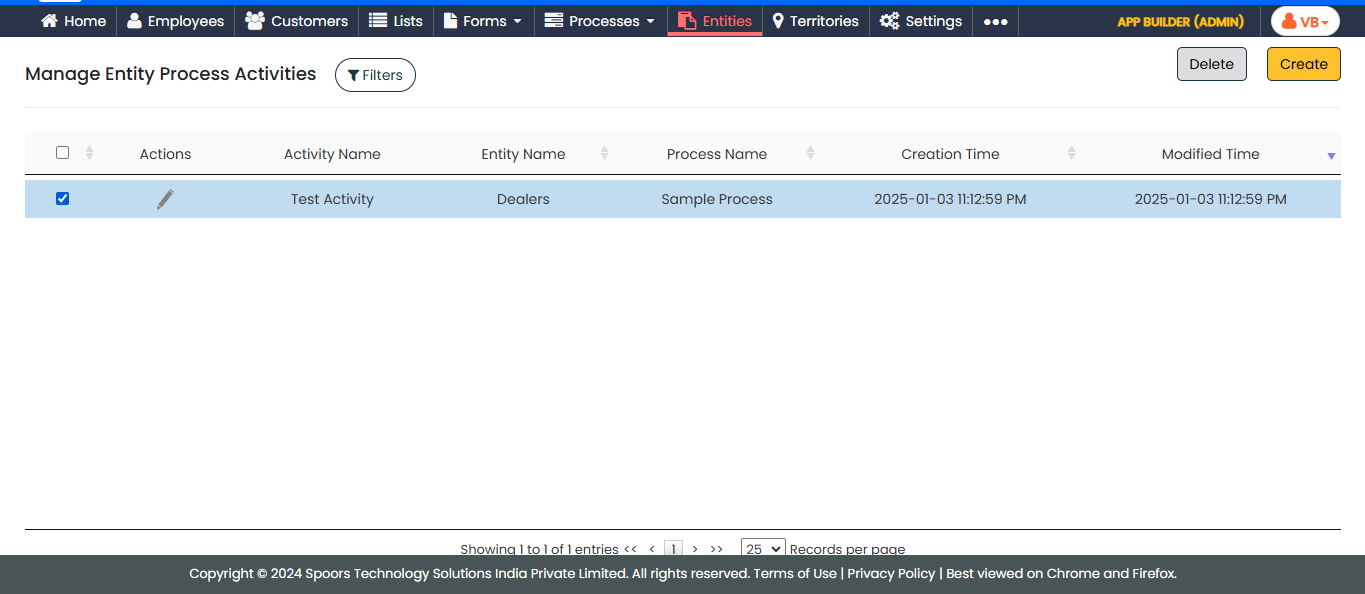The width and height of the screenshot is (1365, 594).
Task: Open the Territories menu item
Action: pos(815,21)
